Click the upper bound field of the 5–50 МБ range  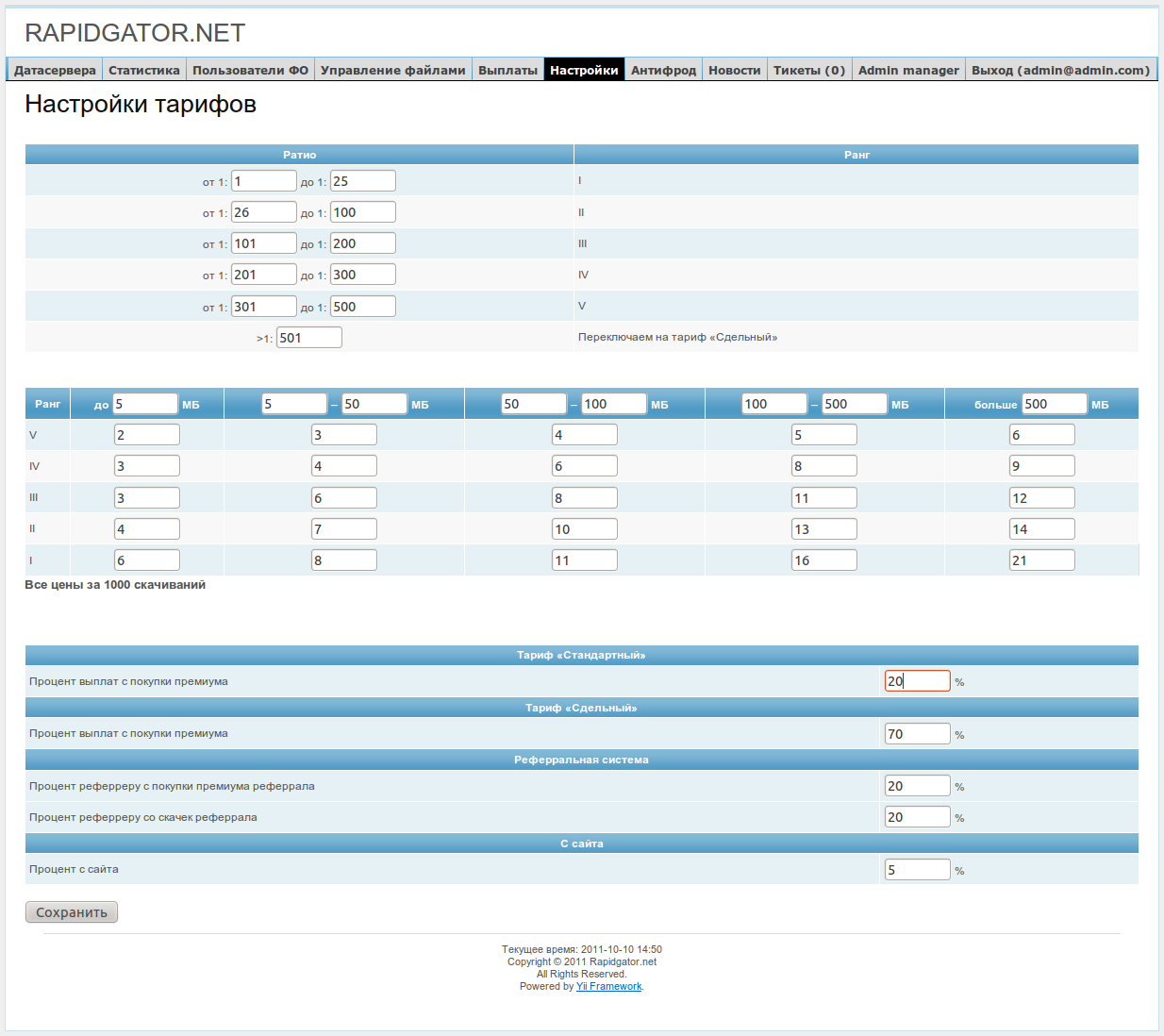[x=374, y=404]
